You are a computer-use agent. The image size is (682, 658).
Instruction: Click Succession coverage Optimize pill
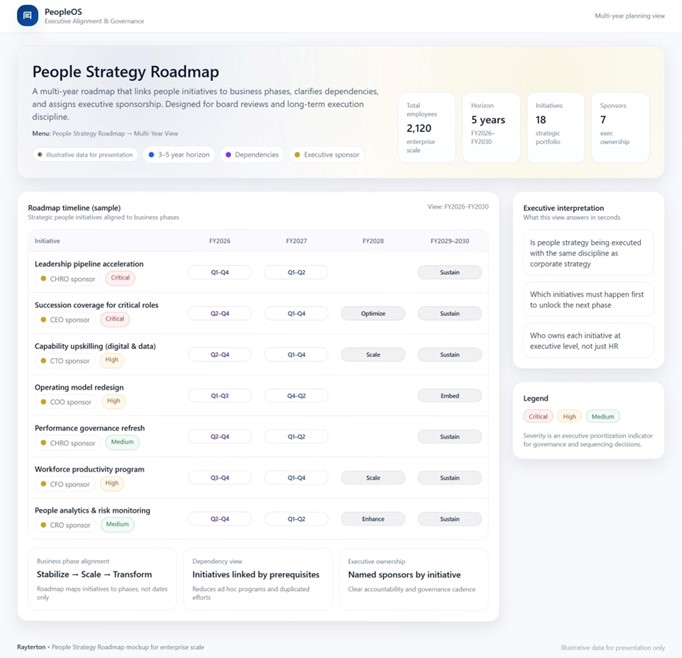click(x=373, y=314)
